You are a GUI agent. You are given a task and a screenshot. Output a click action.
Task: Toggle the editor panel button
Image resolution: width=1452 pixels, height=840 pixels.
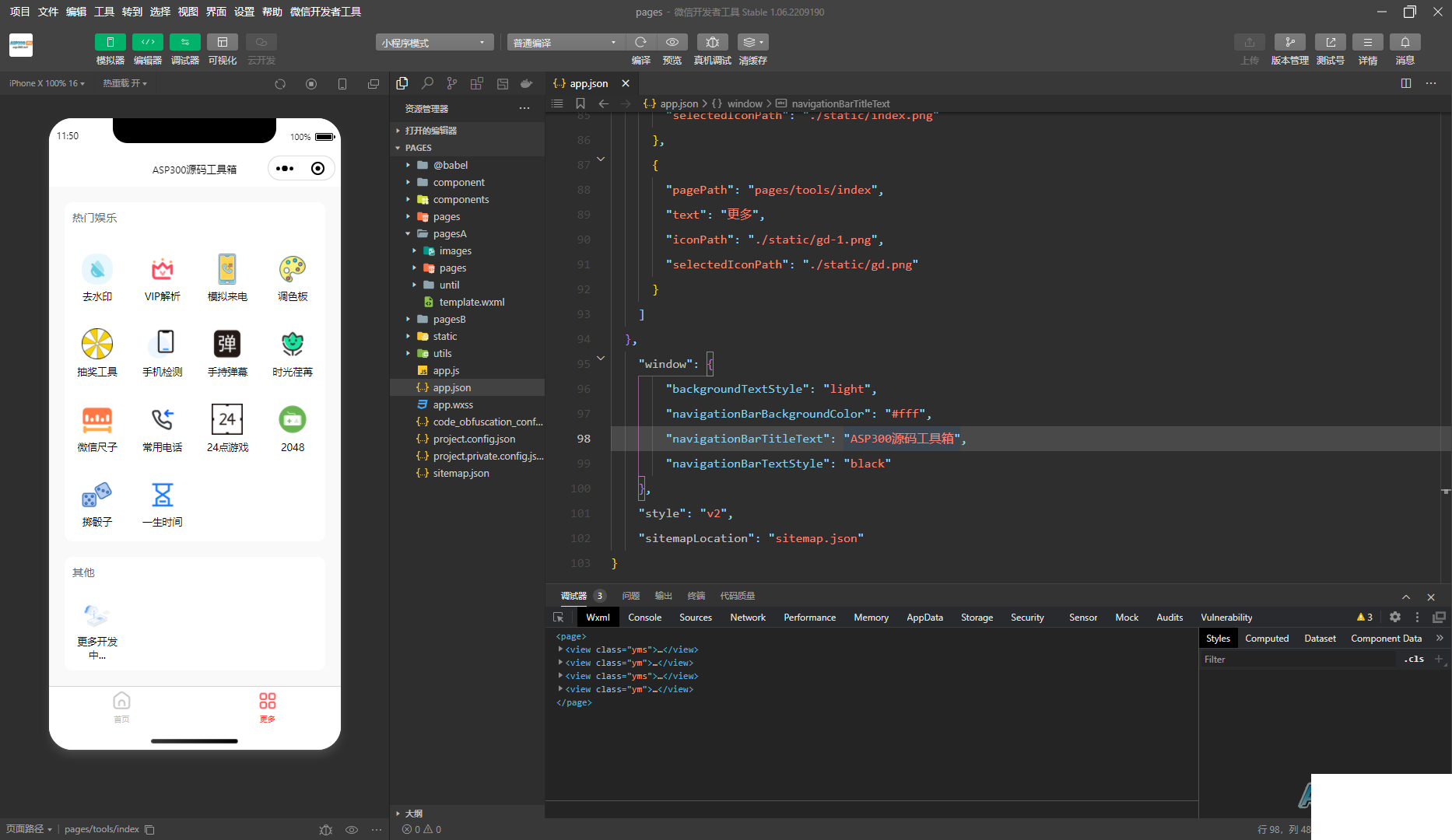[147, 42]
